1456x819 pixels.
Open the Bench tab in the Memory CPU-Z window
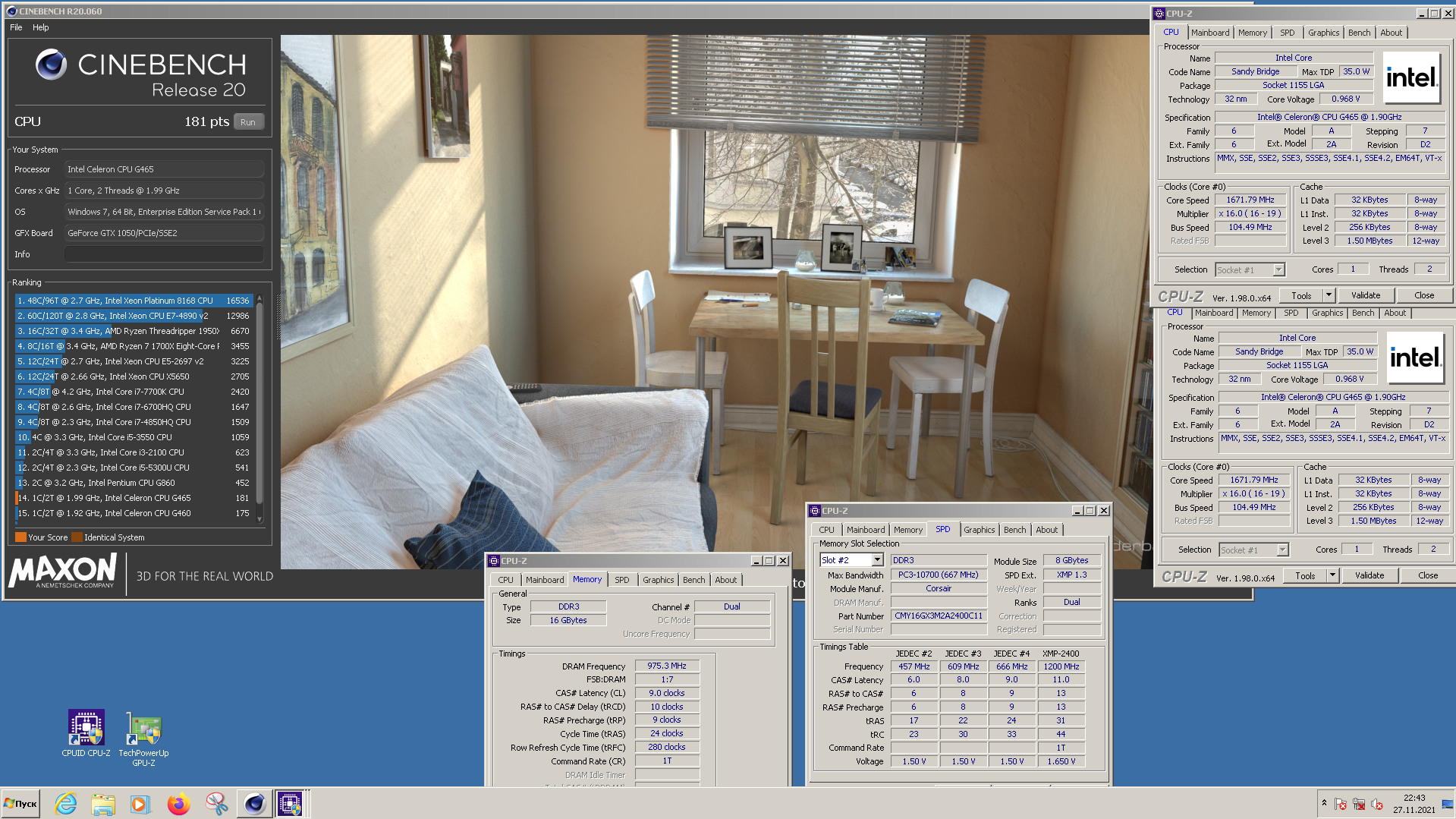[x=693, y=580]
